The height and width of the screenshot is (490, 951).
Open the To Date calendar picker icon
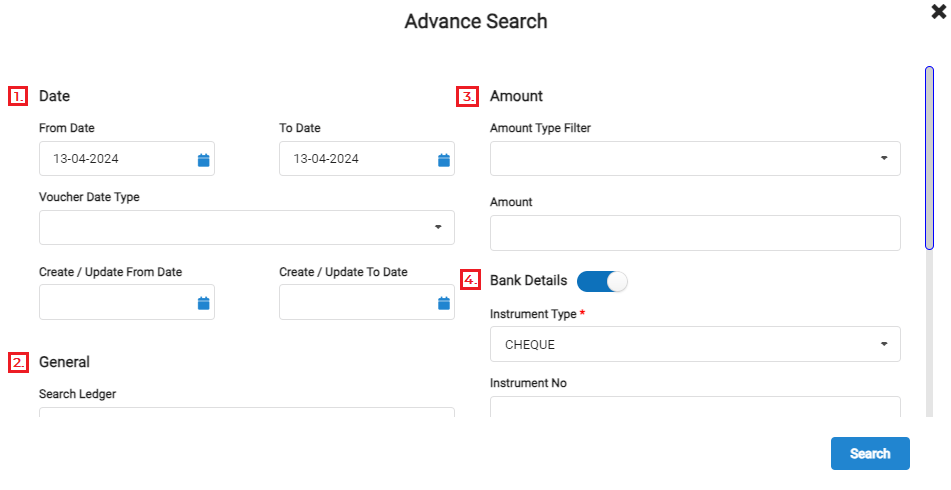point(444,160)
